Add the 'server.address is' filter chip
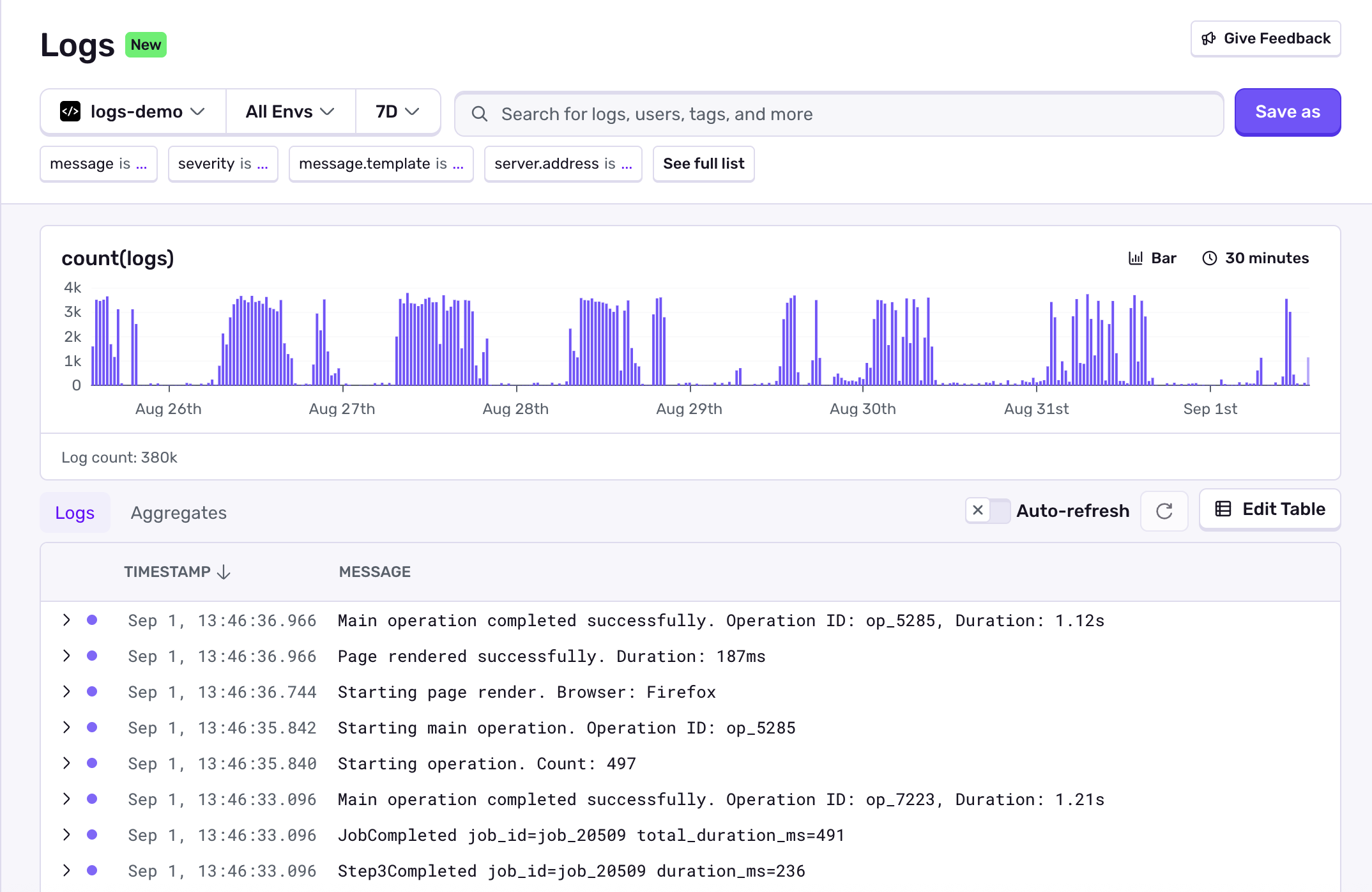This screenshot has width=1372, height=892. point(563,164)
